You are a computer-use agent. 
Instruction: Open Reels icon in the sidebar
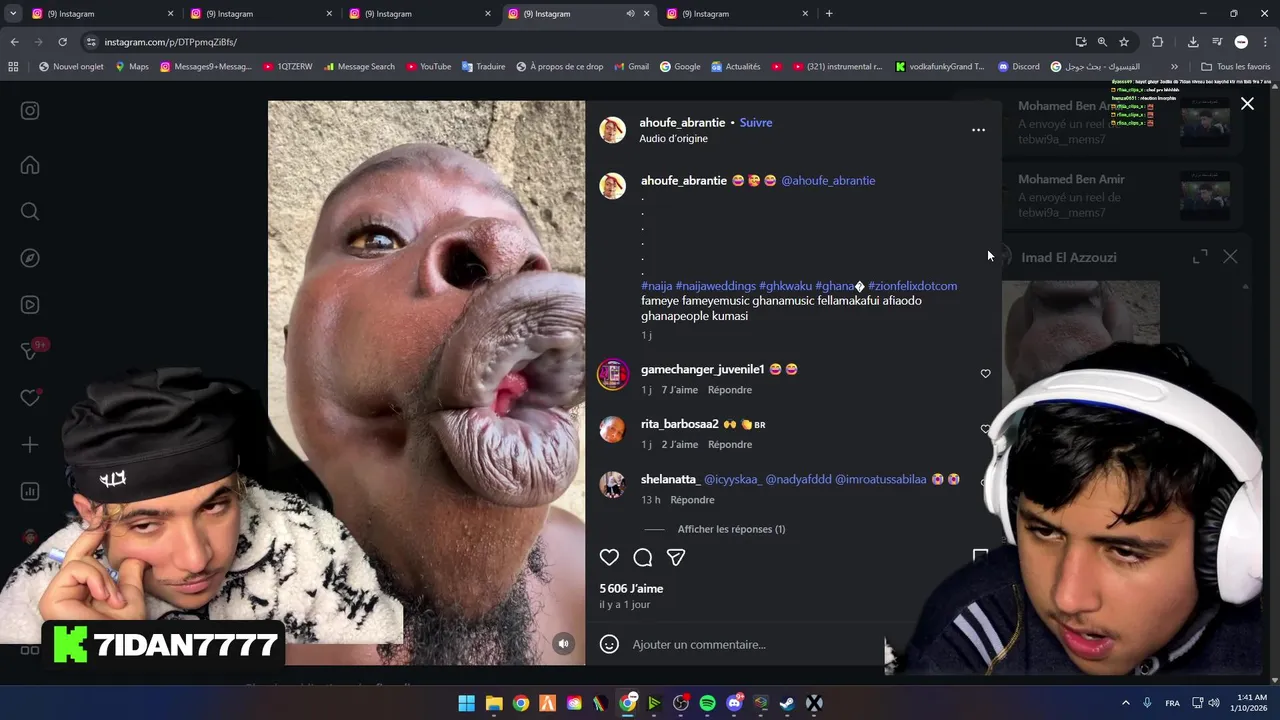click(30, 305)
